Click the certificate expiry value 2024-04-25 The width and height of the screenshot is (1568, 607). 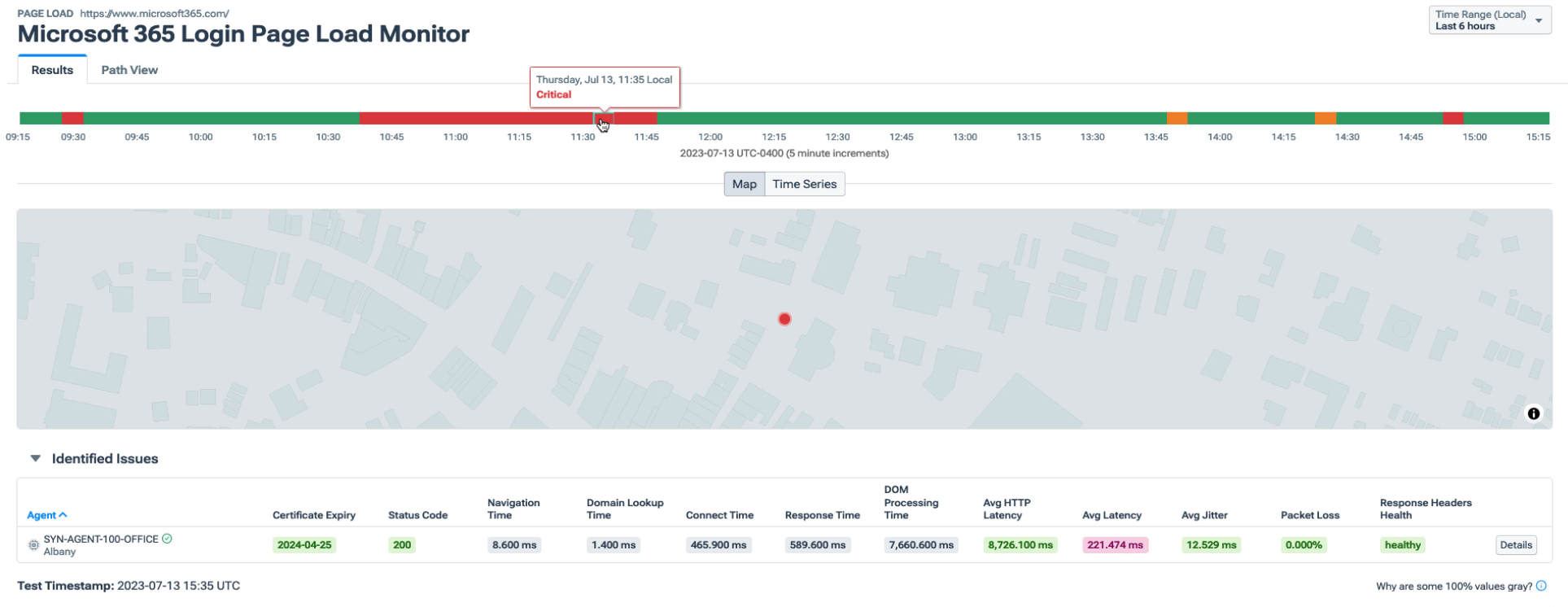coord(304,545)
